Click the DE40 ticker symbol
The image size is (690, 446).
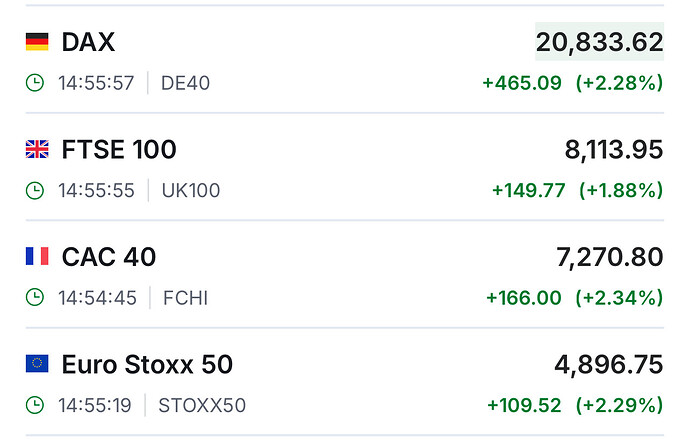click(185, 83)
